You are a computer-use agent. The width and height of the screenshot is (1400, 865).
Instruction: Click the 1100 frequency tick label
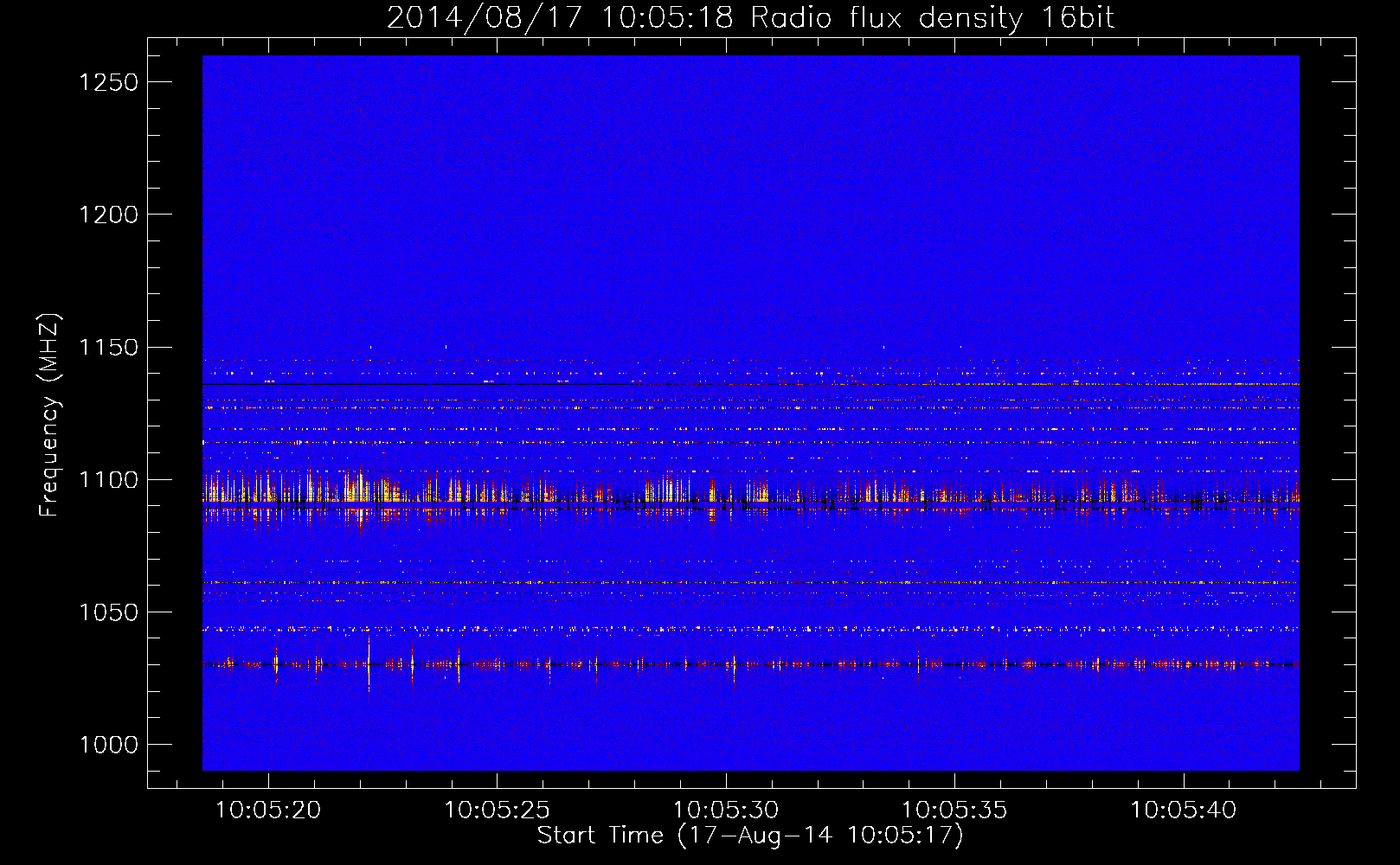click(109, 480)
